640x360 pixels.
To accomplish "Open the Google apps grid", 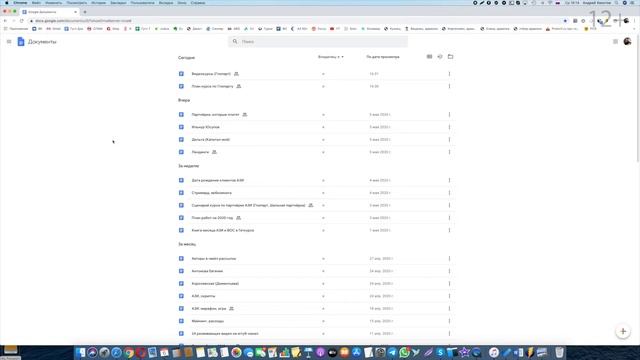I will 615,42.
